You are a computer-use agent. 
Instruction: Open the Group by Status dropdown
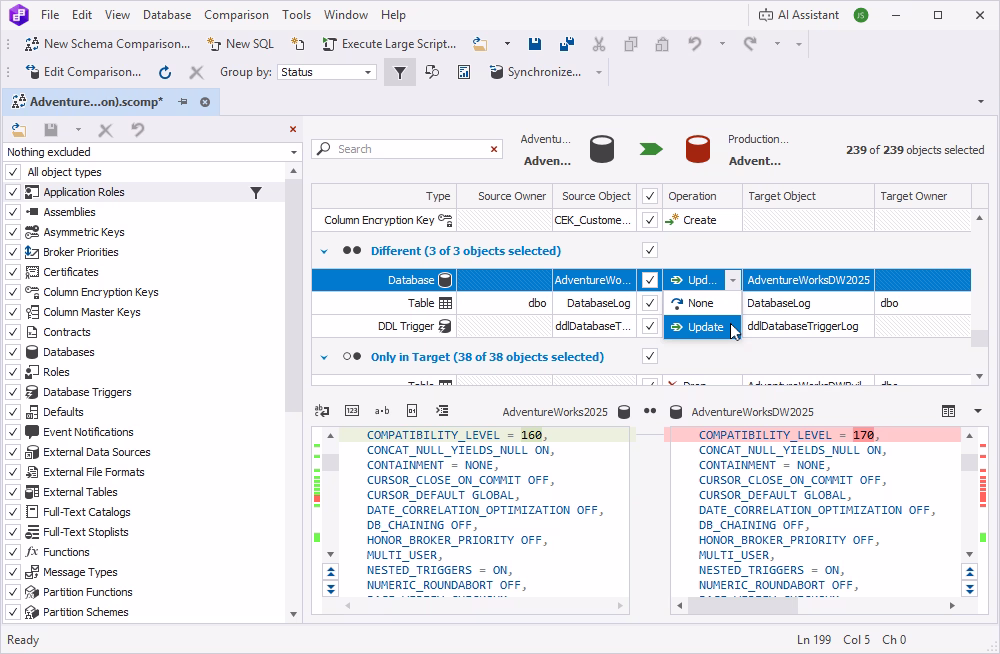tap(368, 72)
